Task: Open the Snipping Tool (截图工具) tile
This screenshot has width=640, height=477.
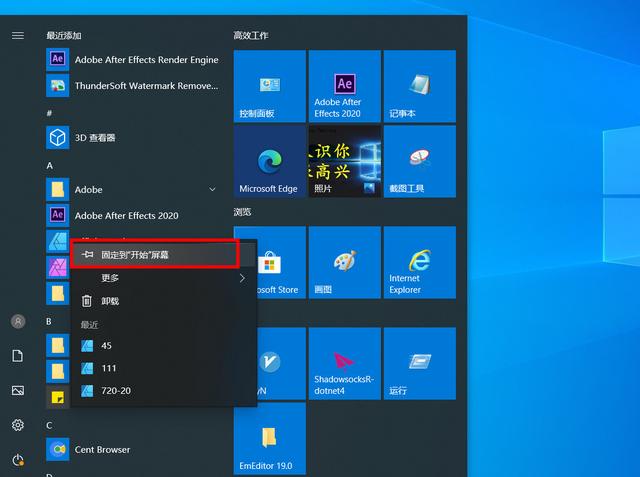Action: point(419,161)
